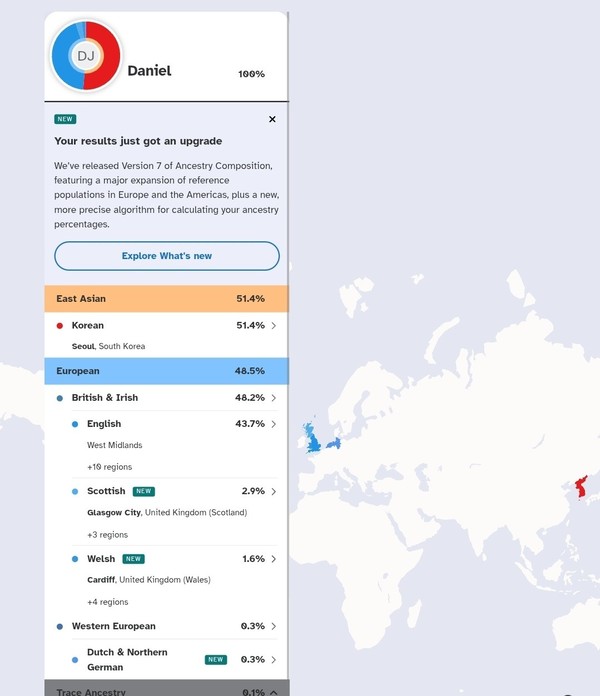Collapse the Trace Ancestry section arrow

coord(274,691)
